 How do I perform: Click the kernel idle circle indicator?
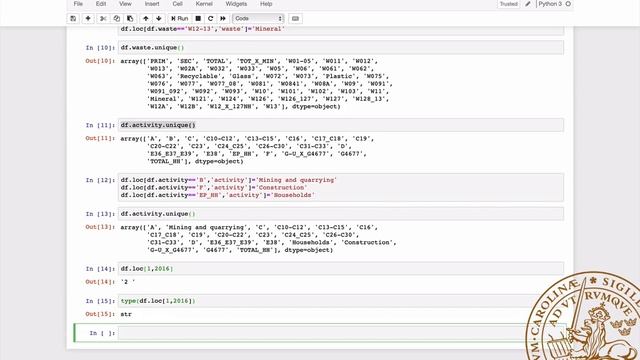568,4
